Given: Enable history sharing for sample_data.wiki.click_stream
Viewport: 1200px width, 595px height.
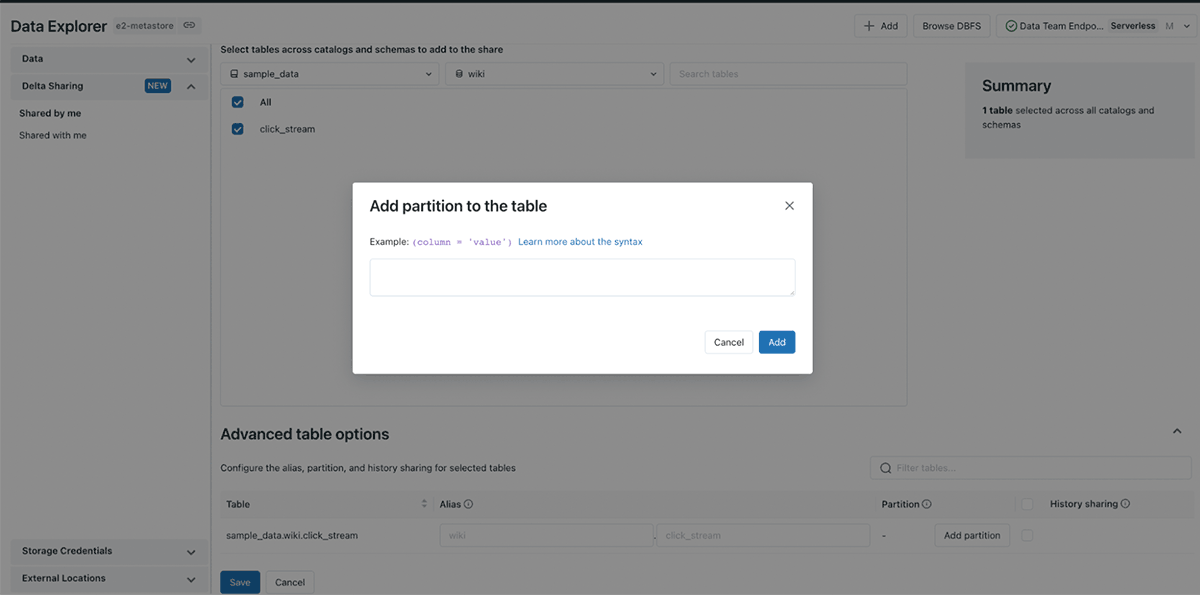Looking at the screenshot, I should tap(1026, 535).
